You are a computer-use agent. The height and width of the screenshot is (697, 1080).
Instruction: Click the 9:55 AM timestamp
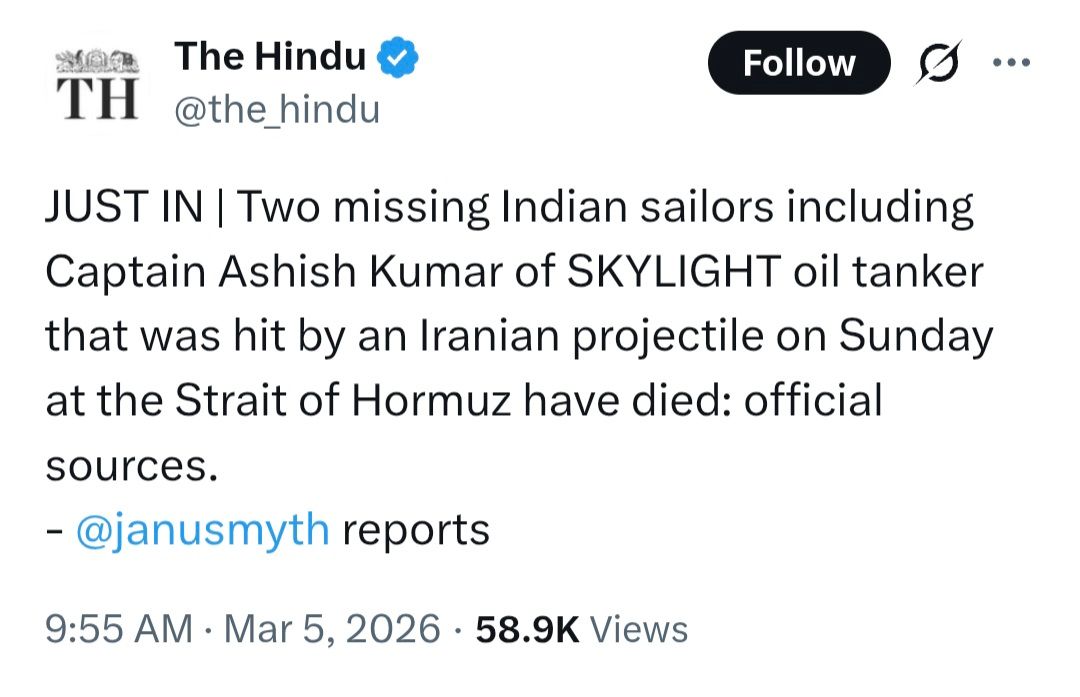click(x=119, y=629)
